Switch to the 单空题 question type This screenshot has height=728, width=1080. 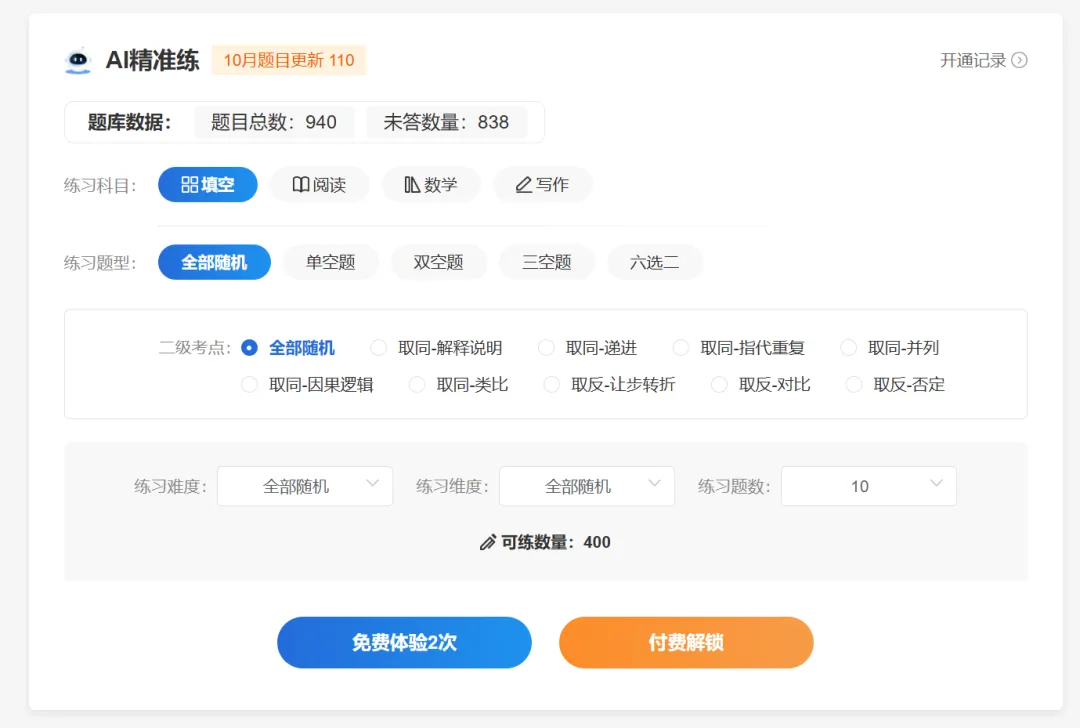[330, 262]
